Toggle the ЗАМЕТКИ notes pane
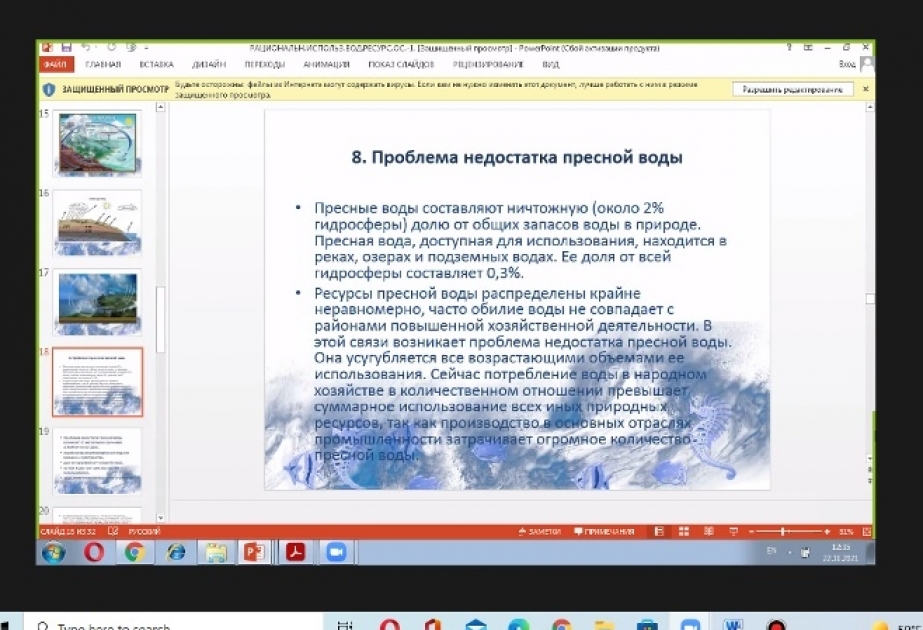 click(x=539, y=532)
